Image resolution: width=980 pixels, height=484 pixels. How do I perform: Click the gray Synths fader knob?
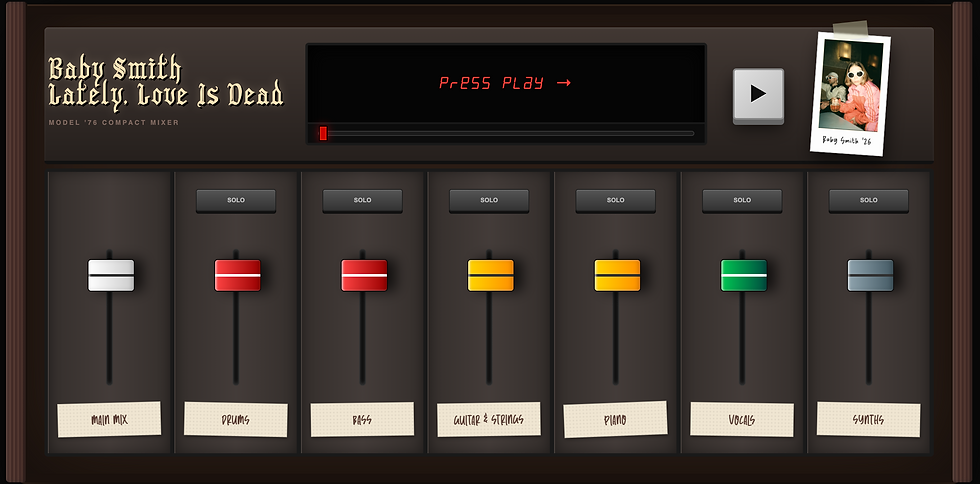(870, 275)
